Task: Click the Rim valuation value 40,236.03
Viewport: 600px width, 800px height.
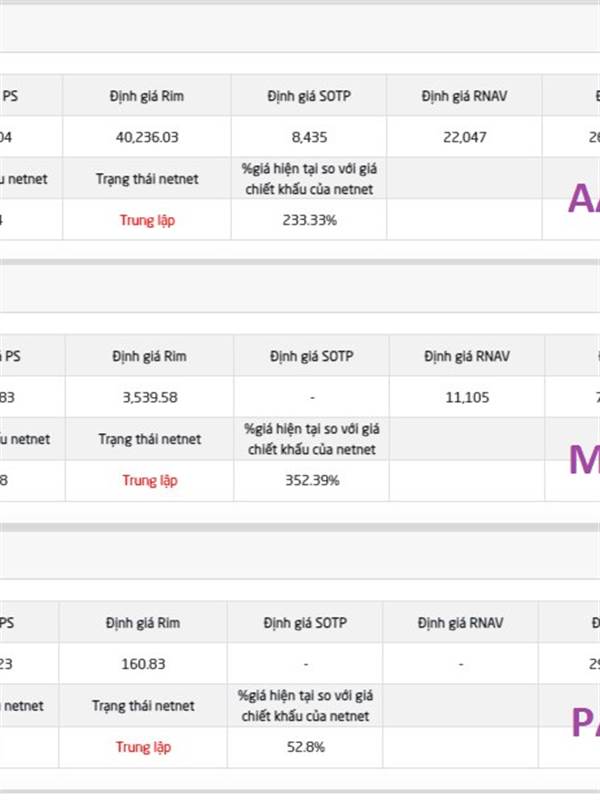Action: (147, 137)
